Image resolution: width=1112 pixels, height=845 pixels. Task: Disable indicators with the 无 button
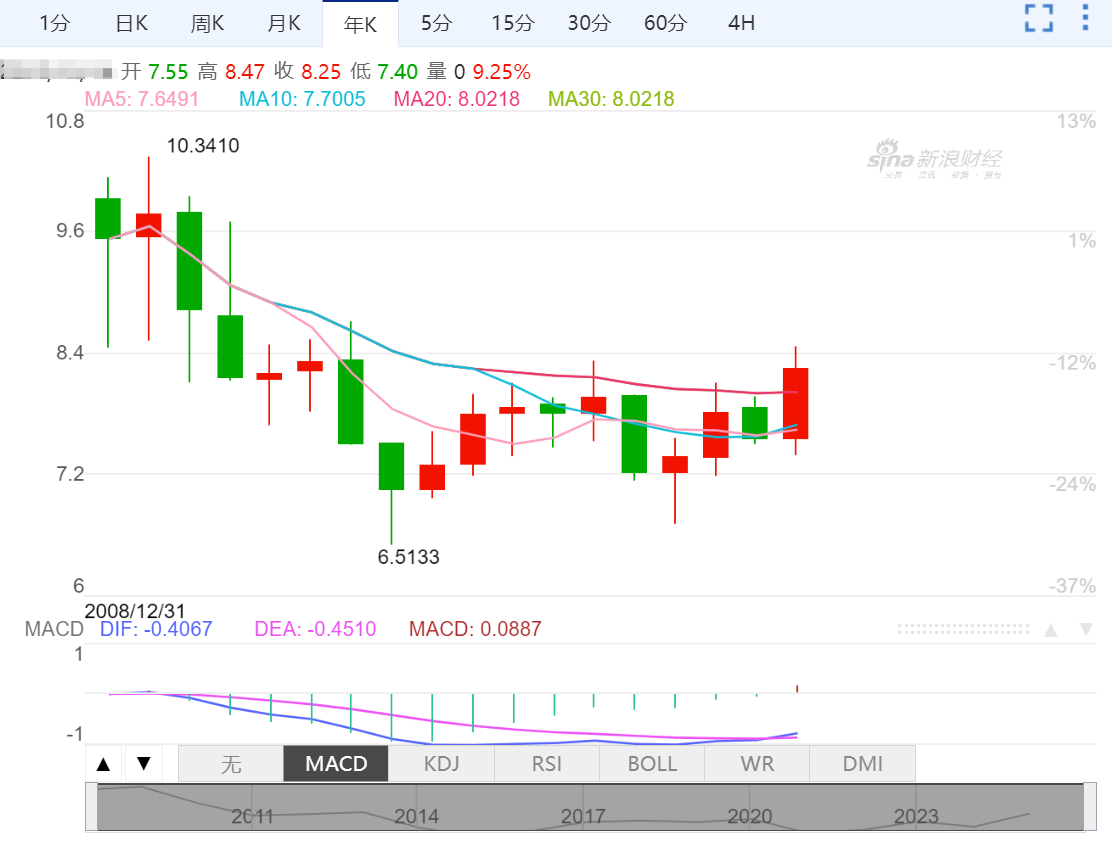click(231, 764)
